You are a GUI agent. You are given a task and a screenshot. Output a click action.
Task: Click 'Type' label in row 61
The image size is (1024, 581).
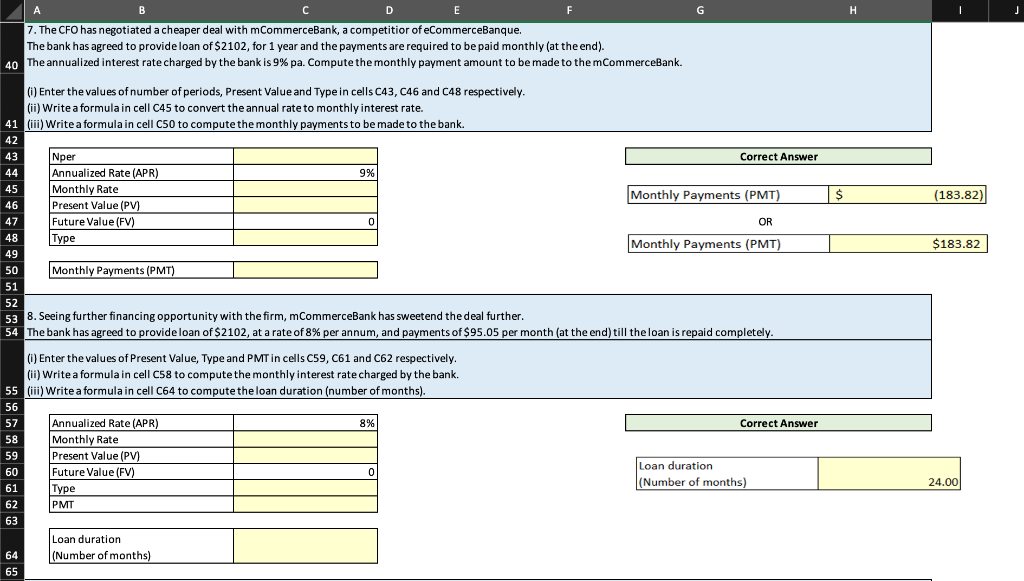click(141, 488)
